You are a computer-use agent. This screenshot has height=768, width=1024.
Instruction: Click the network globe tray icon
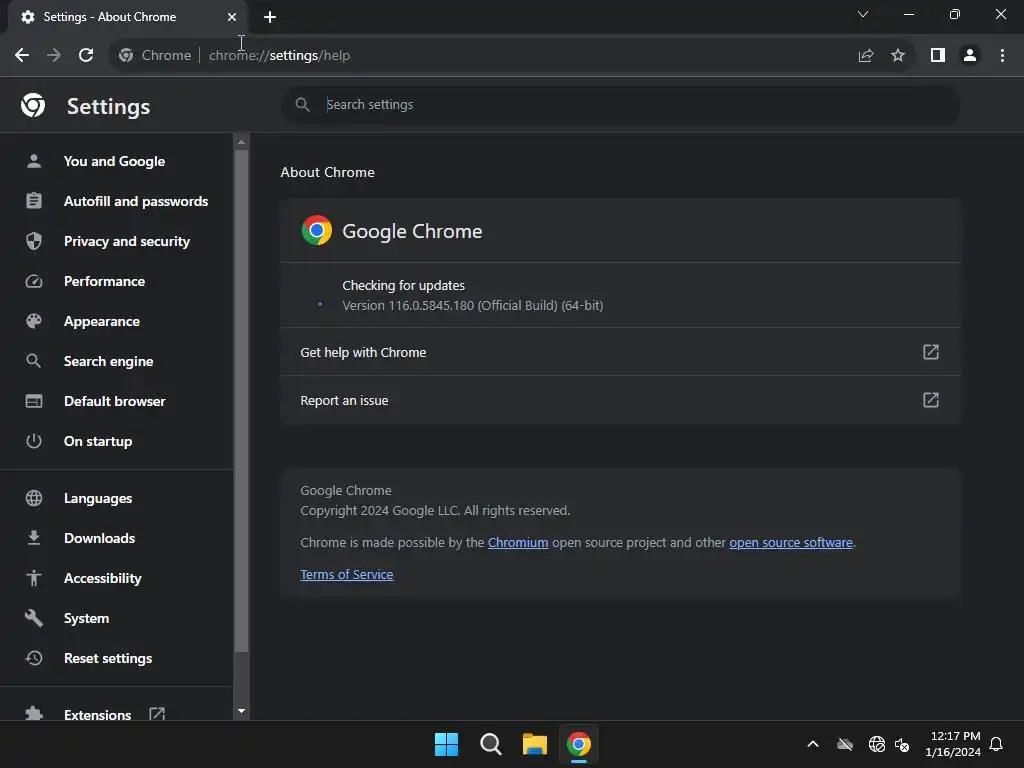pos(876,744)
